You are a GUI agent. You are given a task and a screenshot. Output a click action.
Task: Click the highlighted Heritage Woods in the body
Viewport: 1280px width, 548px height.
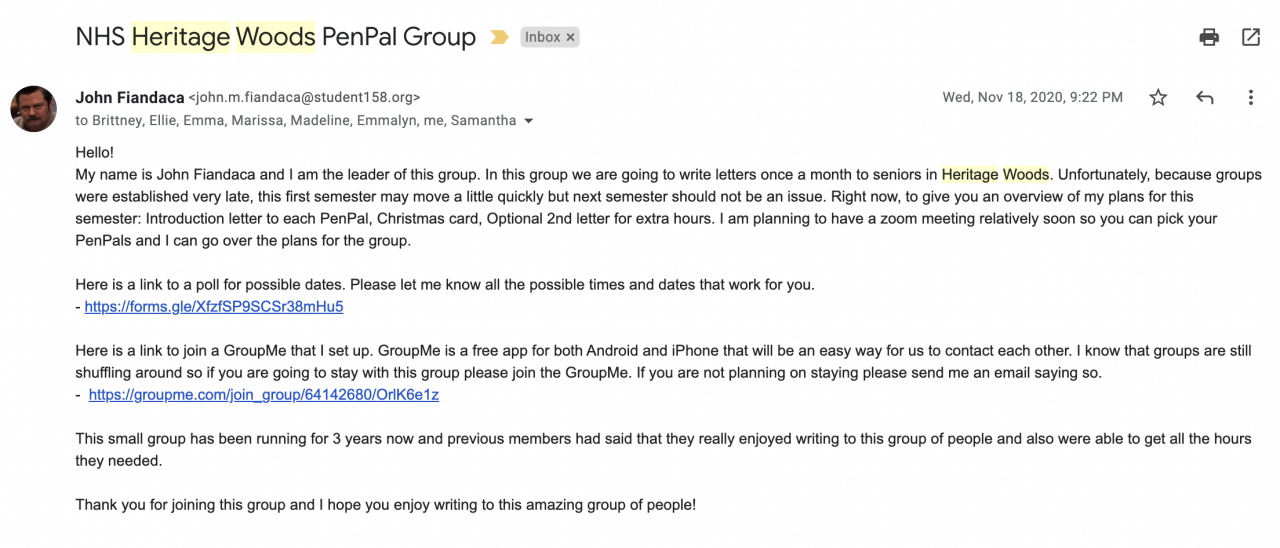click(x=995, y=175)
